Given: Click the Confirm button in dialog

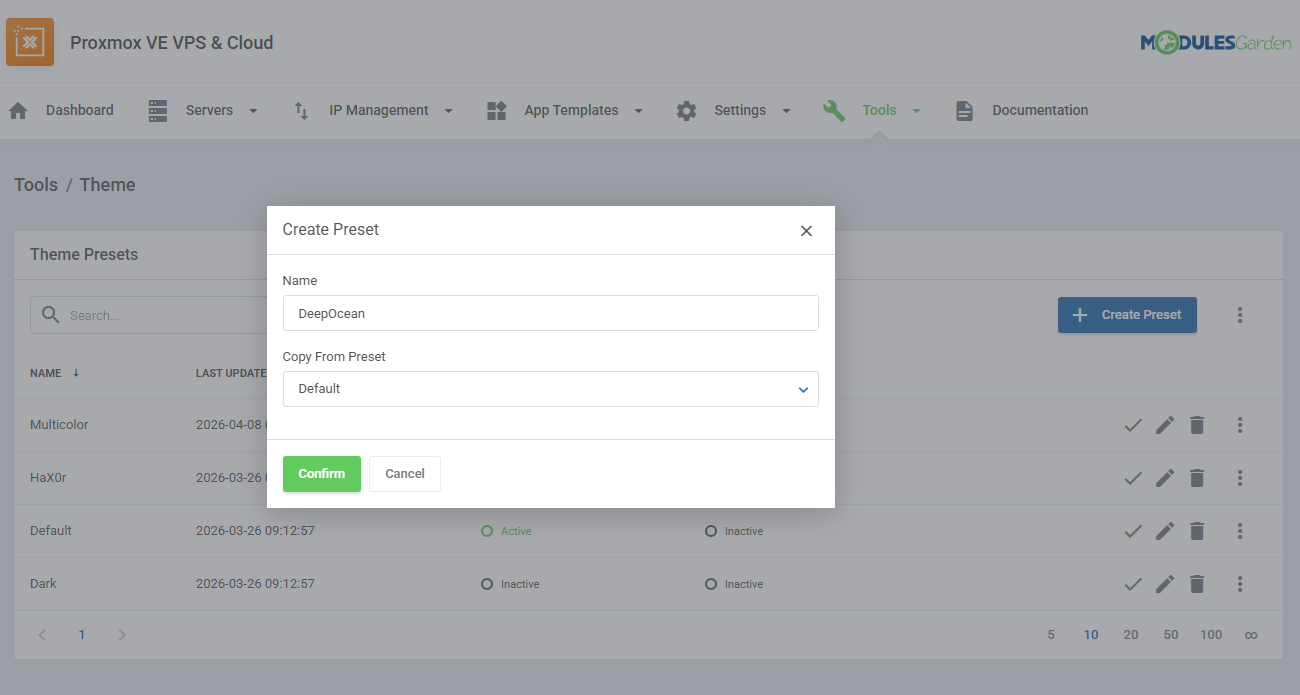Looking at the screenshot, I should click(321, 474).
